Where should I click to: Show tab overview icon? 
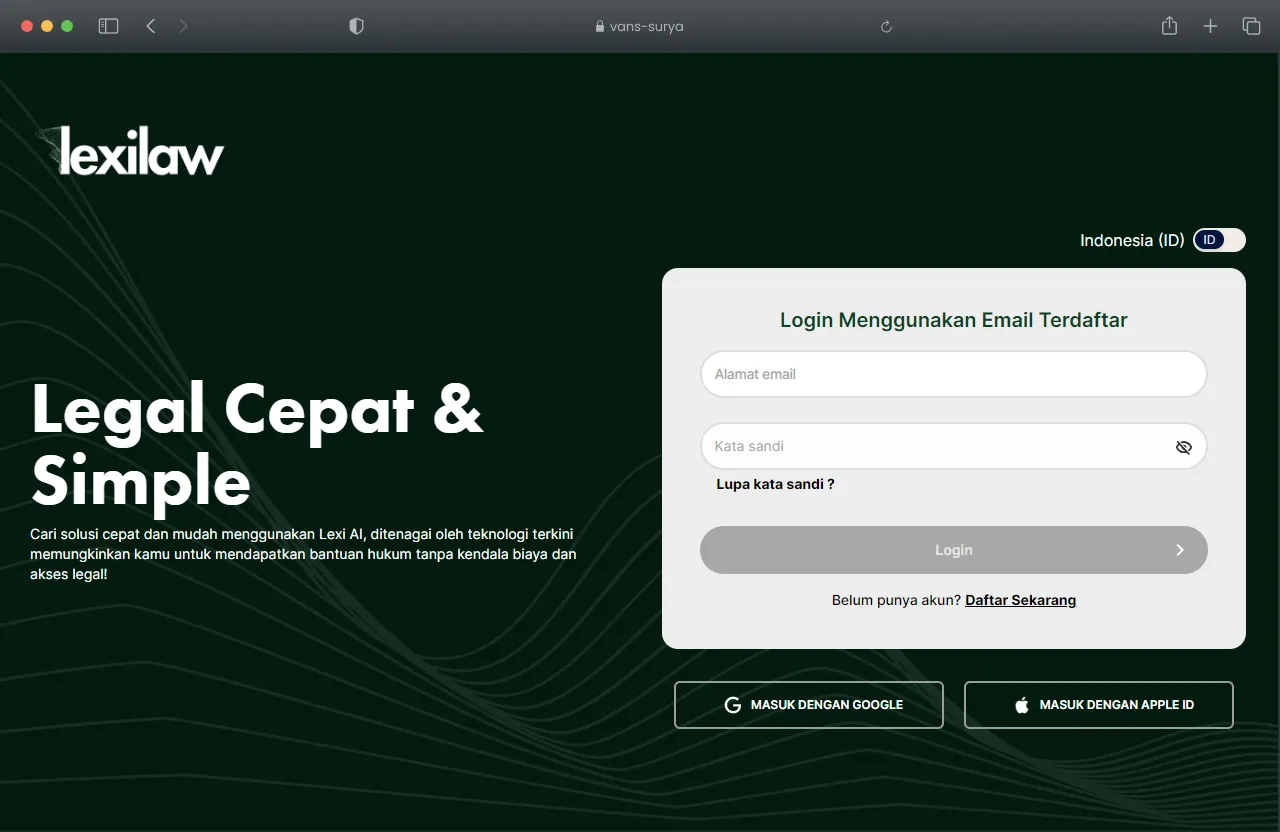[1251, 26]
